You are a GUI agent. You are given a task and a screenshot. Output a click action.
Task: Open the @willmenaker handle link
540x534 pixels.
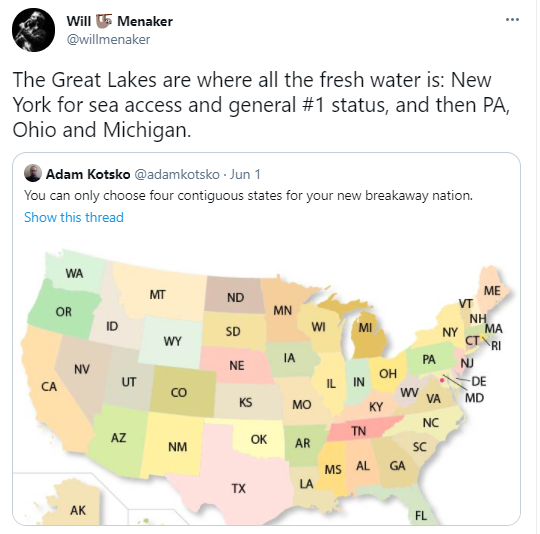[108, 40]
